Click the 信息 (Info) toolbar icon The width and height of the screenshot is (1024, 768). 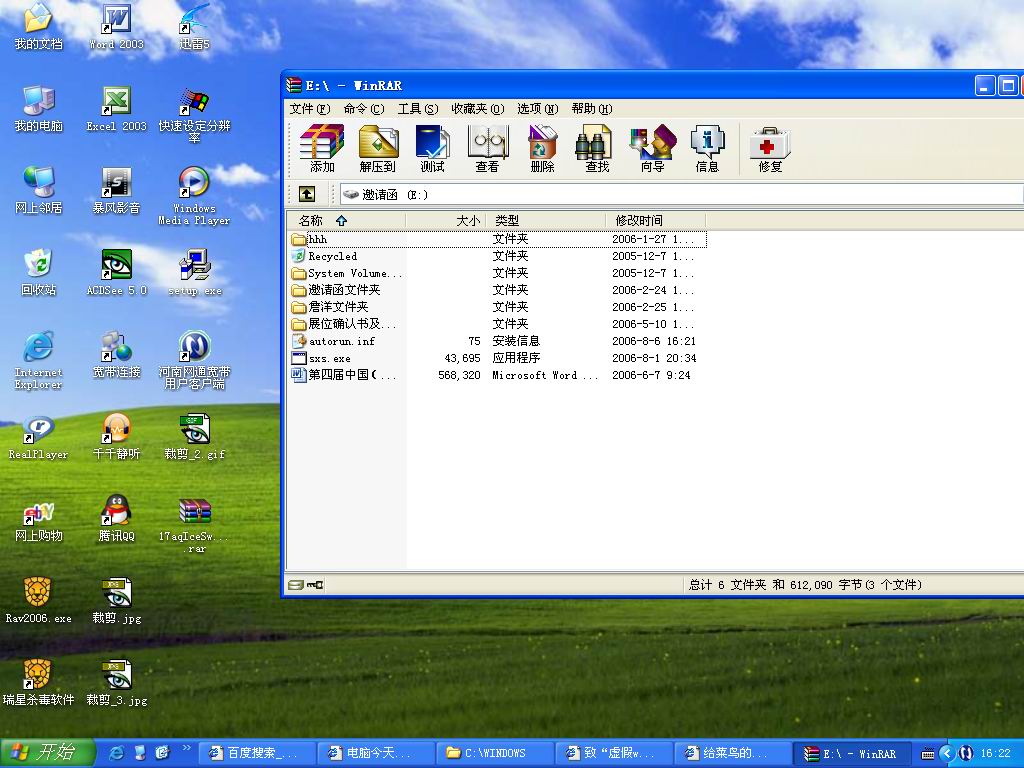click(x=707, y=148)
